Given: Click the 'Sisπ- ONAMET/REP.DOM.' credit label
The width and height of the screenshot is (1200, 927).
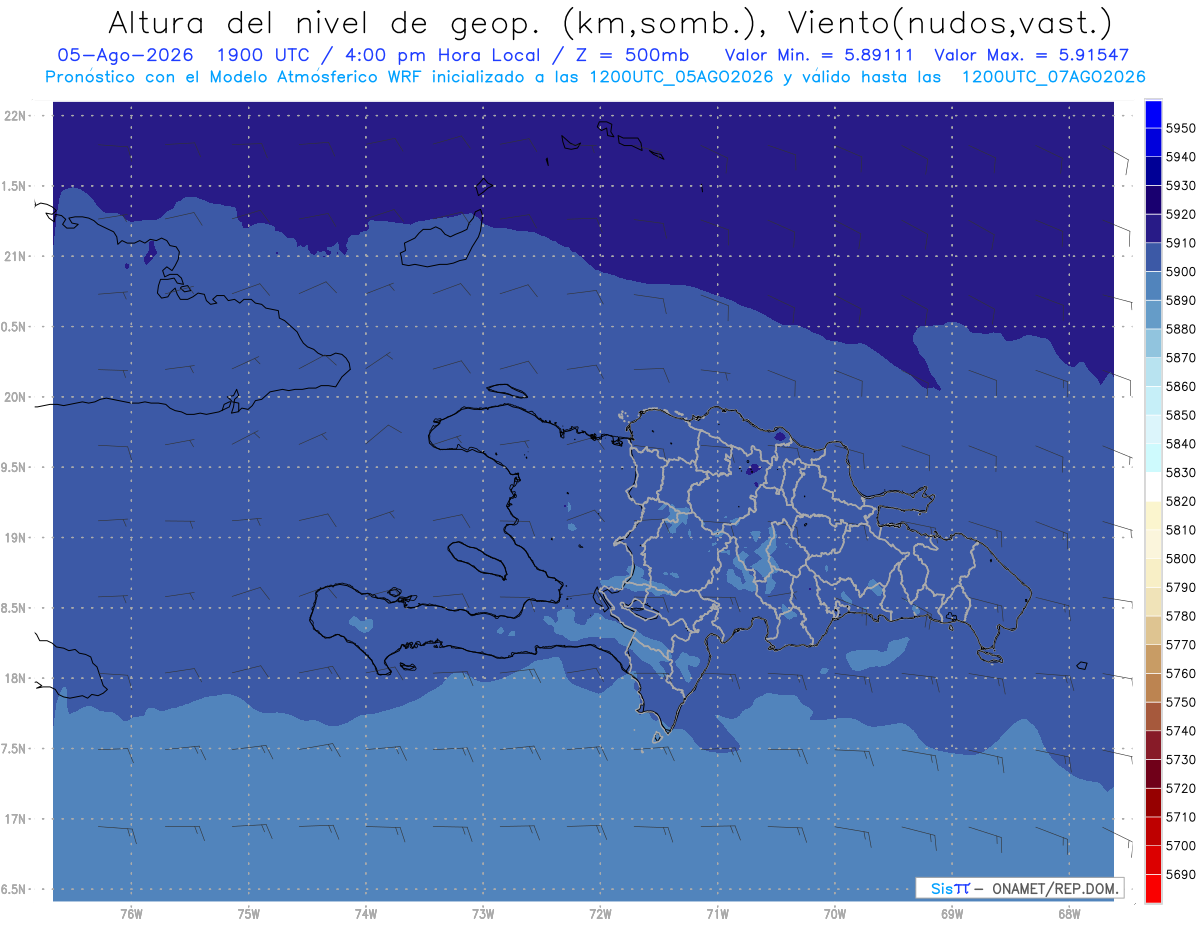Looking at the screenshot, I should click(1019, 888).
